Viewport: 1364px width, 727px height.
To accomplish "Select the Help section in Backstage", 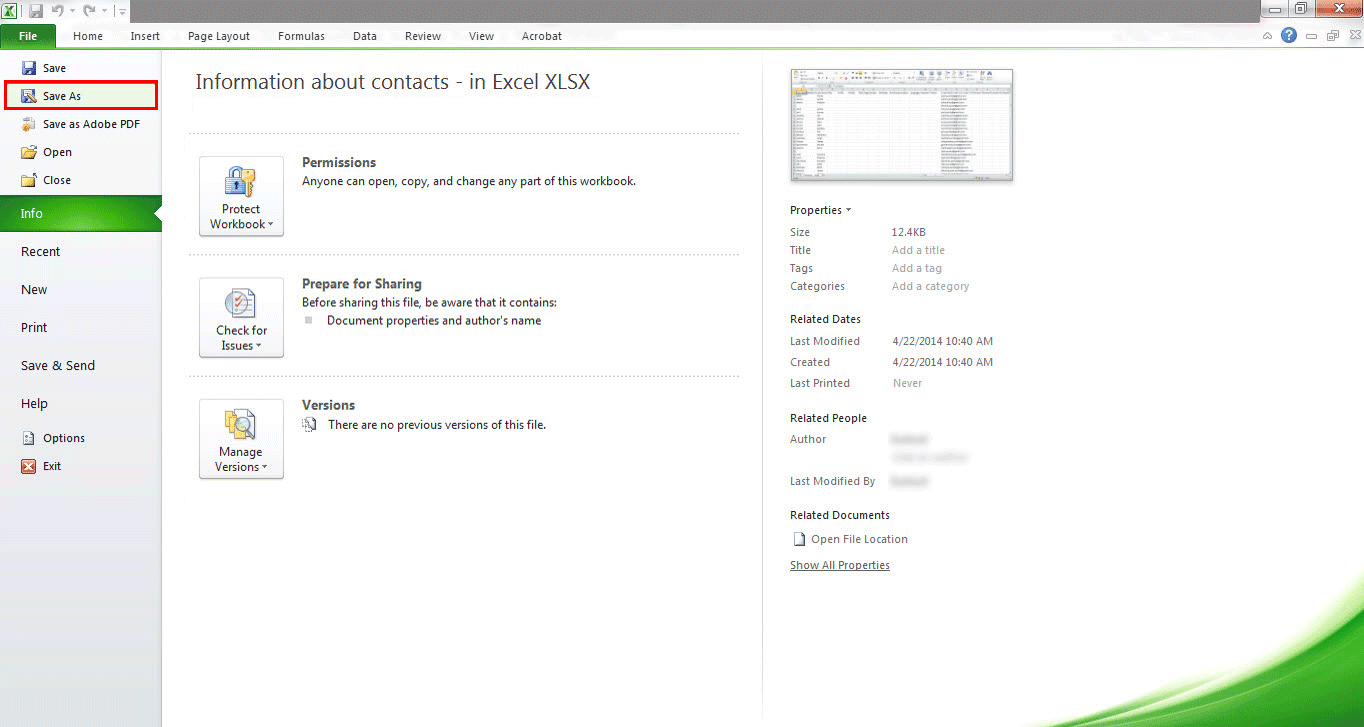I will tap(81, 403).
